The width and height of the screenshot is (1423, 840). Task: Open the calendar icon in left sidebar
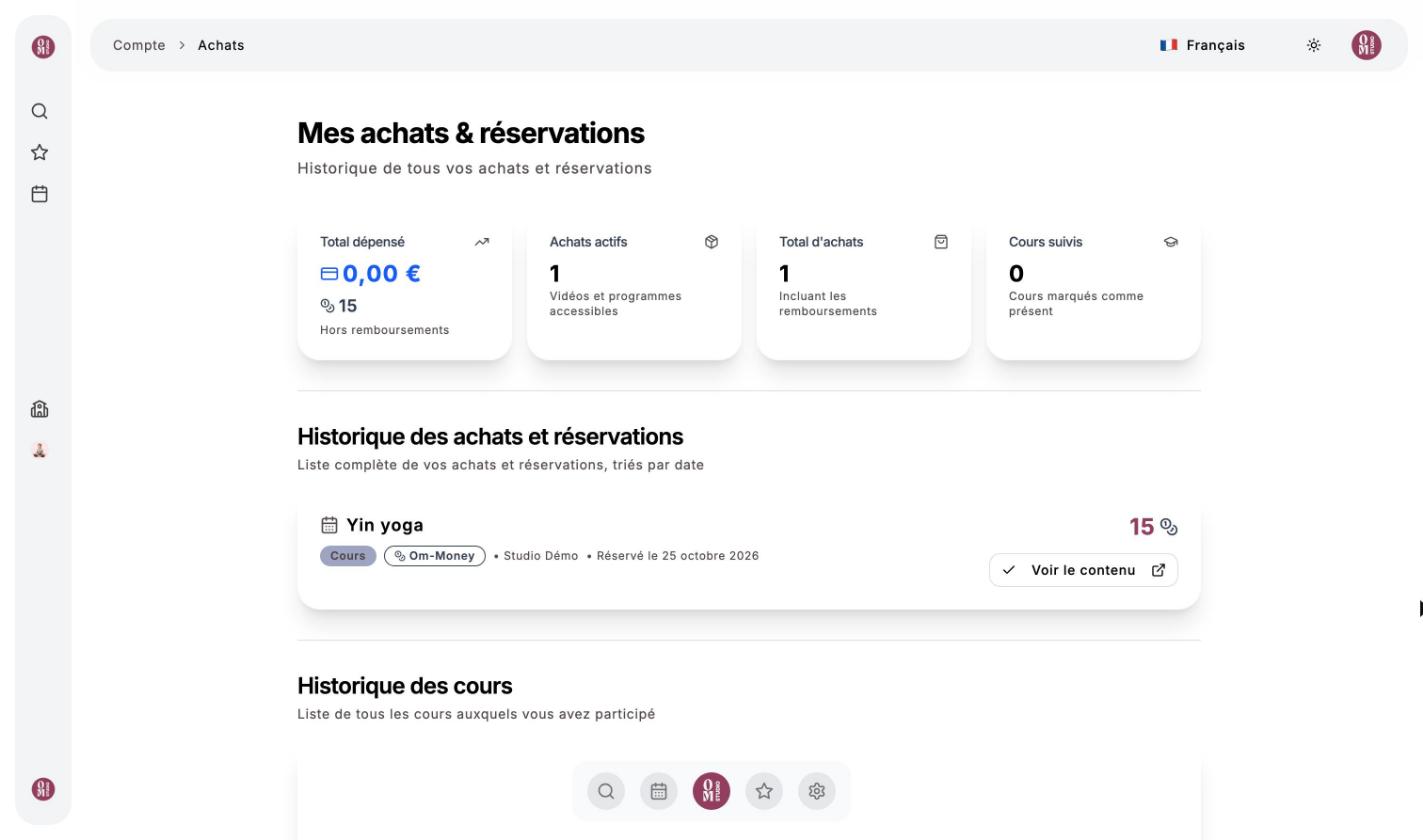(x=40, y=194)
